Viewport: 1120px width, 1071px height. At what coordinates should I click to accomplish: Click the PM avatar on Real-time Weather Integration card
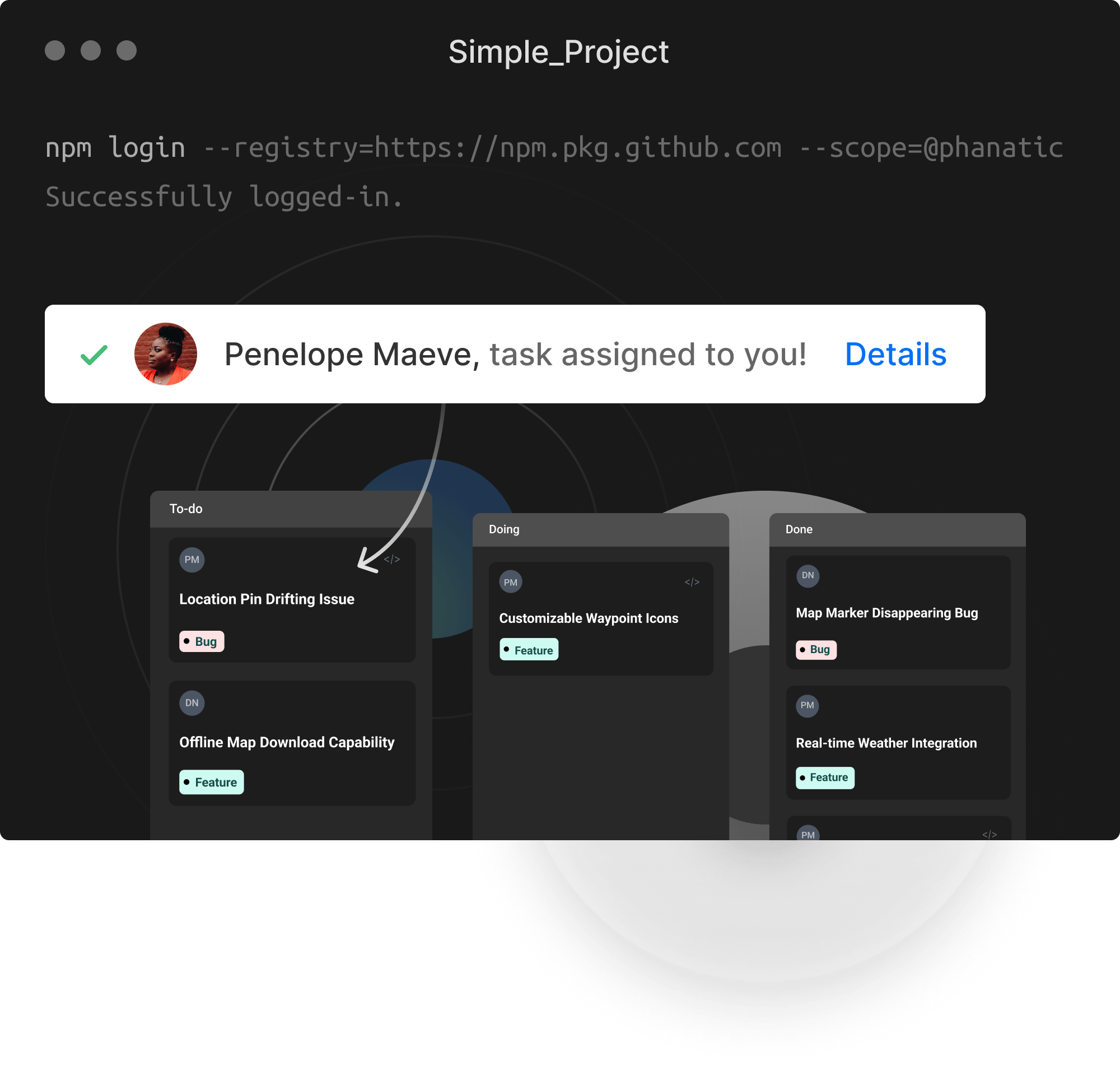point(807,706)
